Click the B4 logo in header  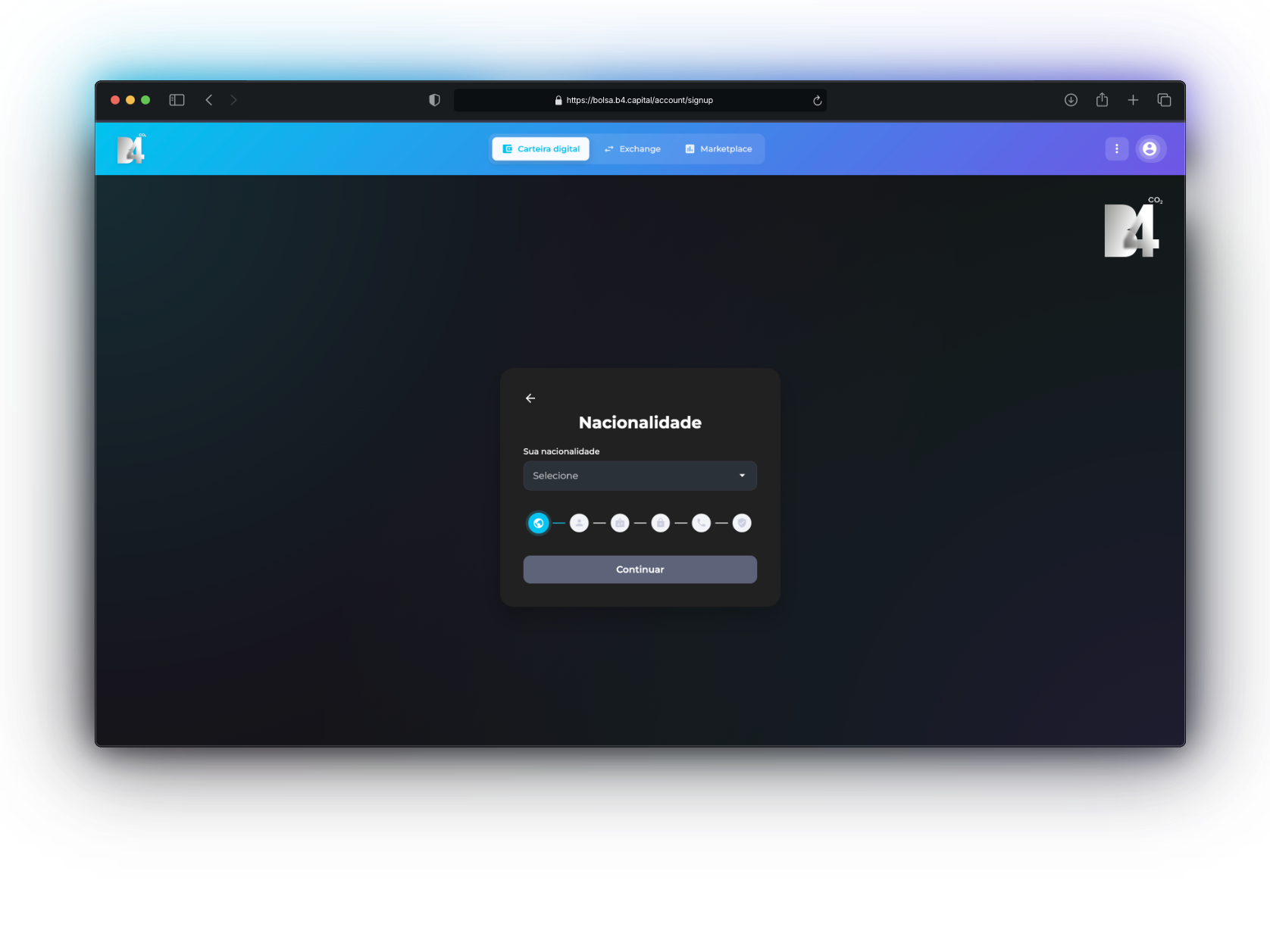pyautogui.click(x=131, y=149)
